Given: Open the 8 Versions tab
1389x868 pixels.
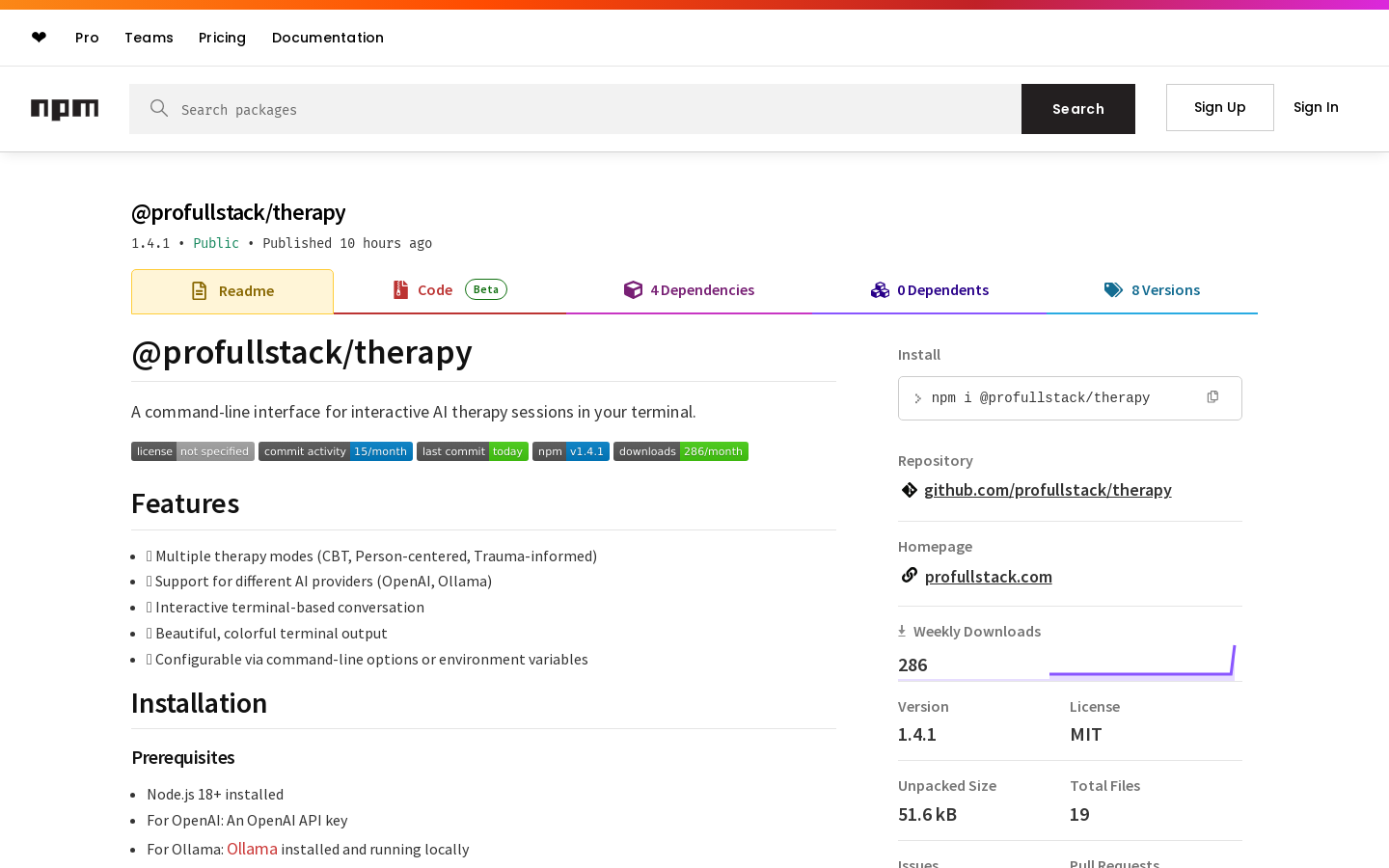Looking at the screenshot, I should (x=1152, y=290).
